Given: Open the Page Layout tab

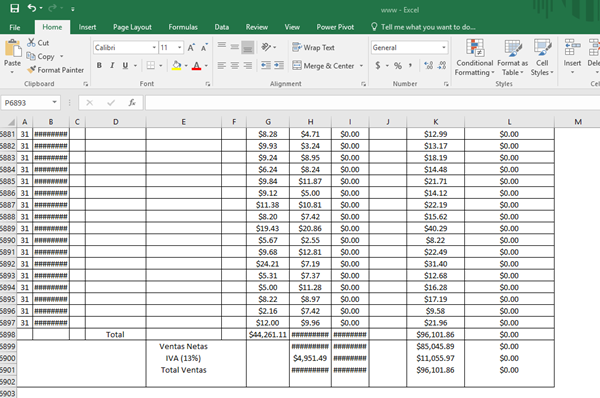Looking at the screenshot, I should [132, 27].
